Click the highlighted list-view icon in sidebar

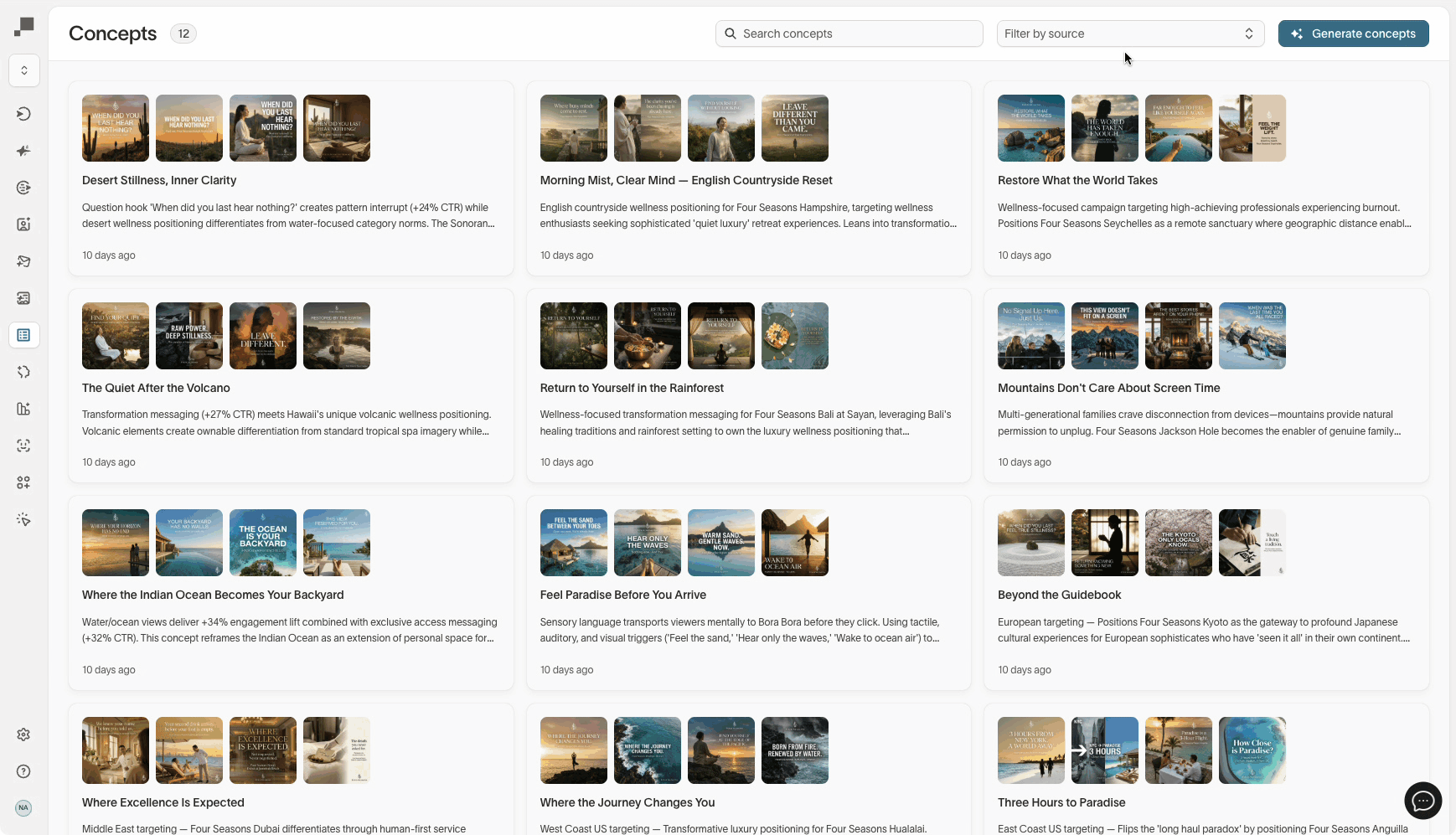point(23,335)
